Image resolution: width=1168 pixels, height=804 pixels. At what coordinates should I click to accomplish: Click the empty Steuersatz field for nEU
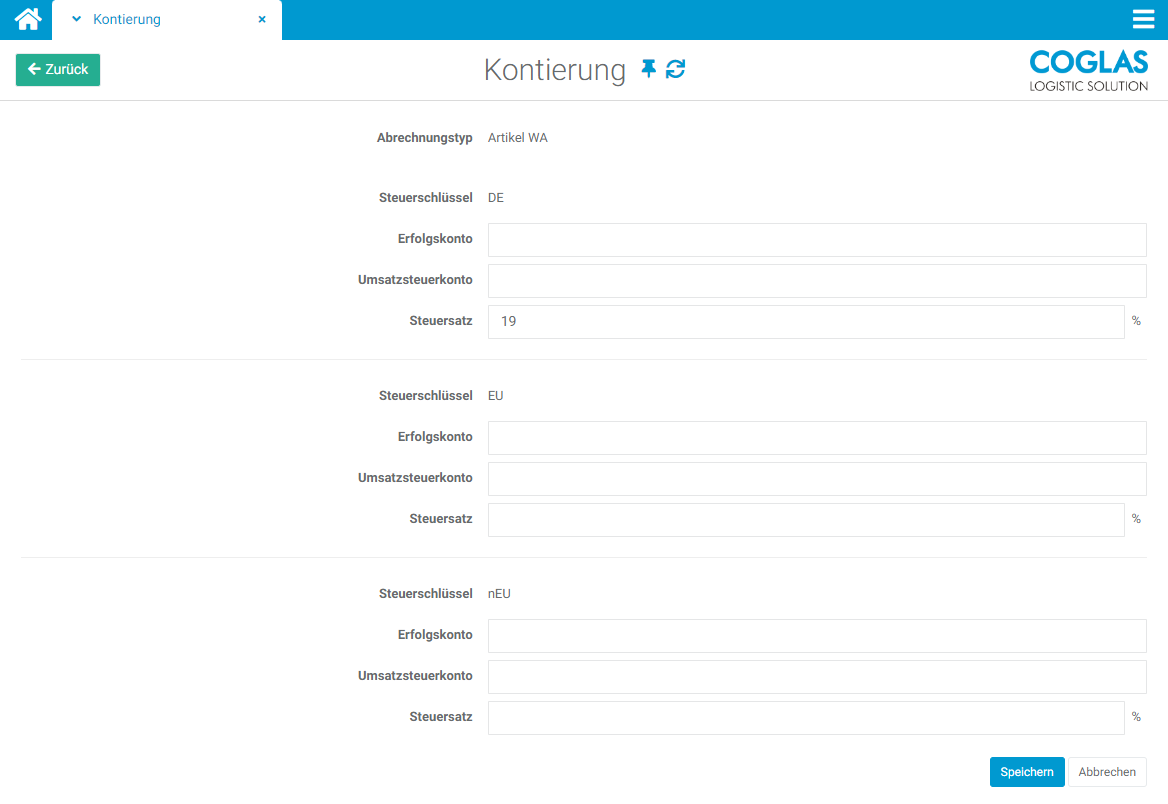pyautogui.click(x=805, y=718)
